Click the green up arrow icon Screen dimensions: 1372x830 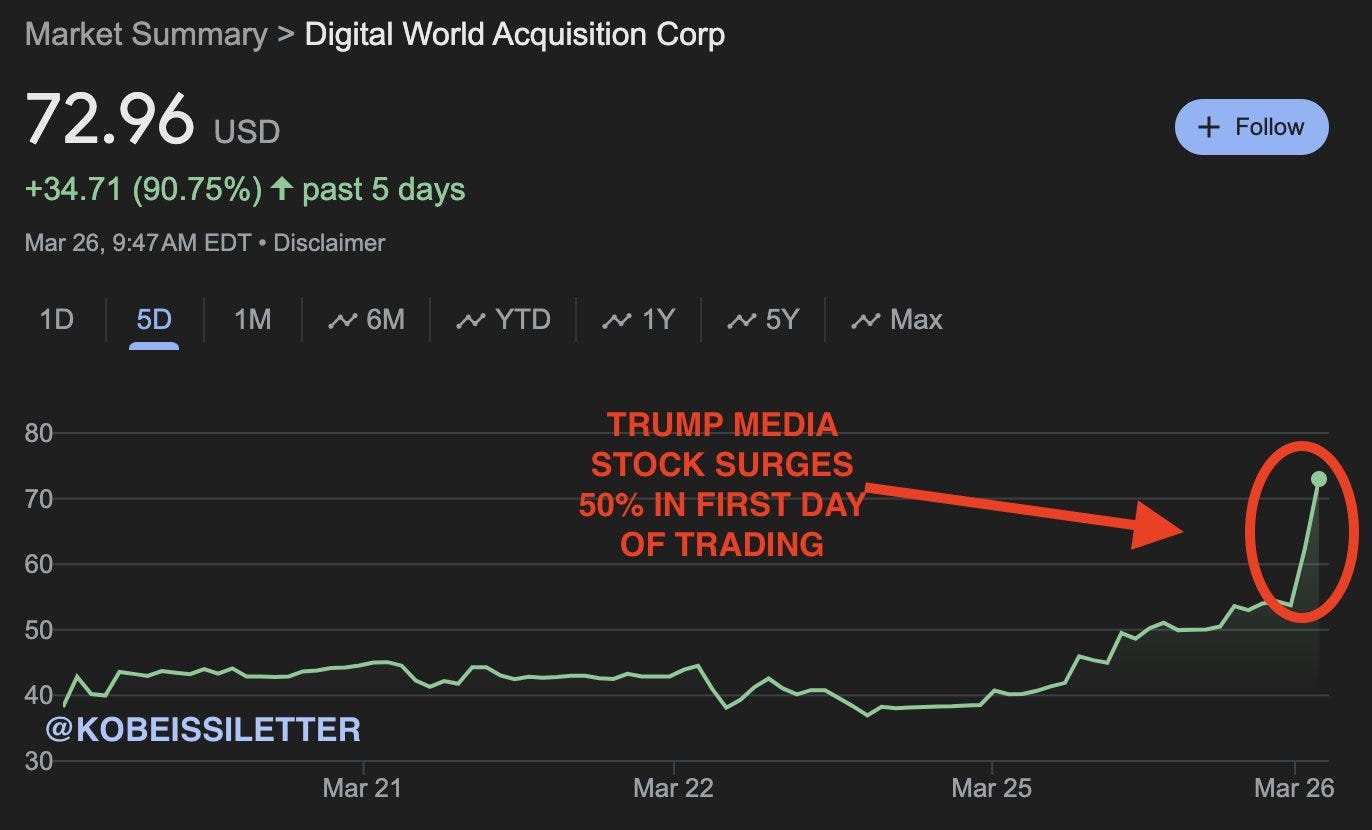click(x=282, y=188)
